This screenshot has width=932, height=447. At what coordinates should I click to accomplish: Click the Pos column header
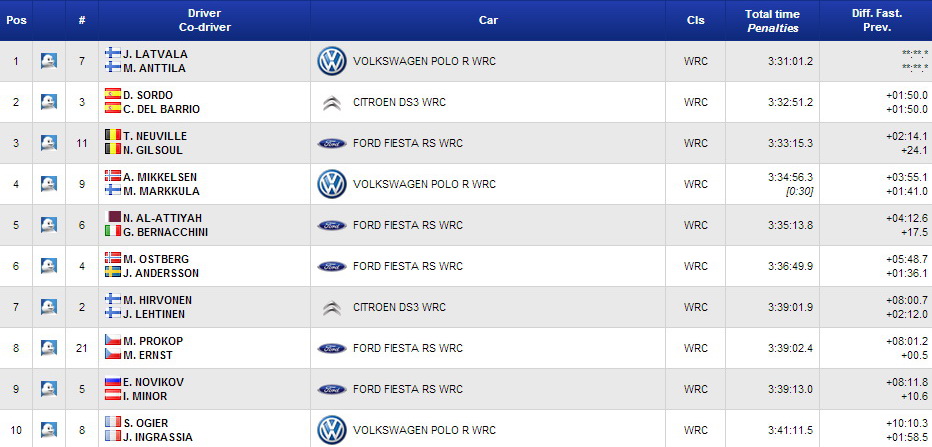[16, 20]
